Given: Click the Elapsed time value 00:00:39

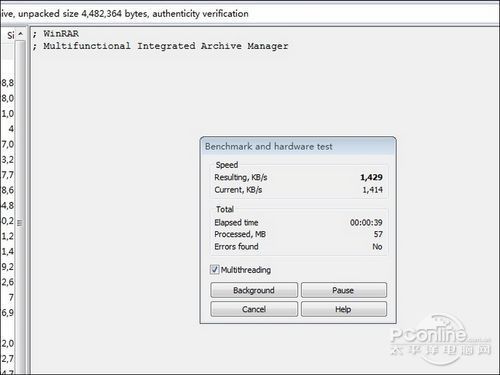Looking at the screenshot, I should click(366, 222).
